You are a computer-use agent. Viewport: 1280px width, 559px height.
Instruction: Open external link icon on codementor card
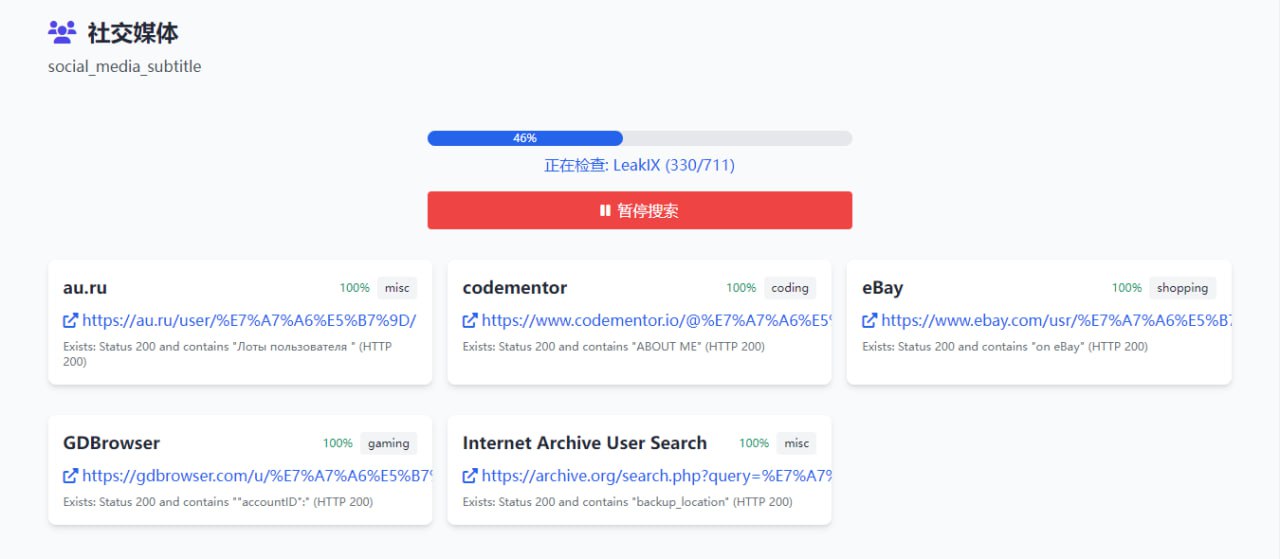[x=470, y=321]
